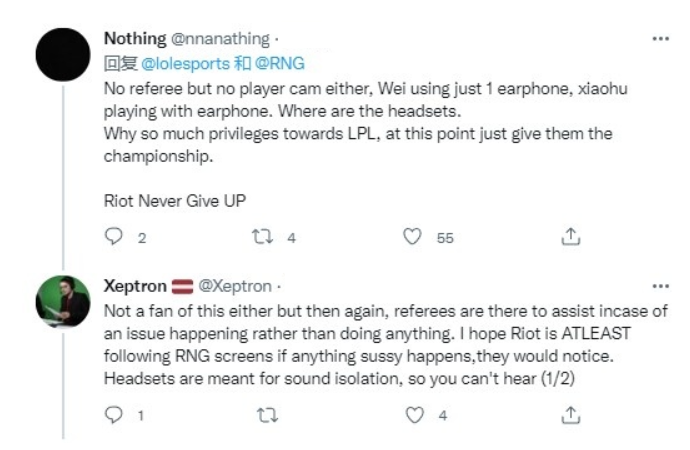
Task: Open Nothing's black profile avatar
Action: point(64,54)
